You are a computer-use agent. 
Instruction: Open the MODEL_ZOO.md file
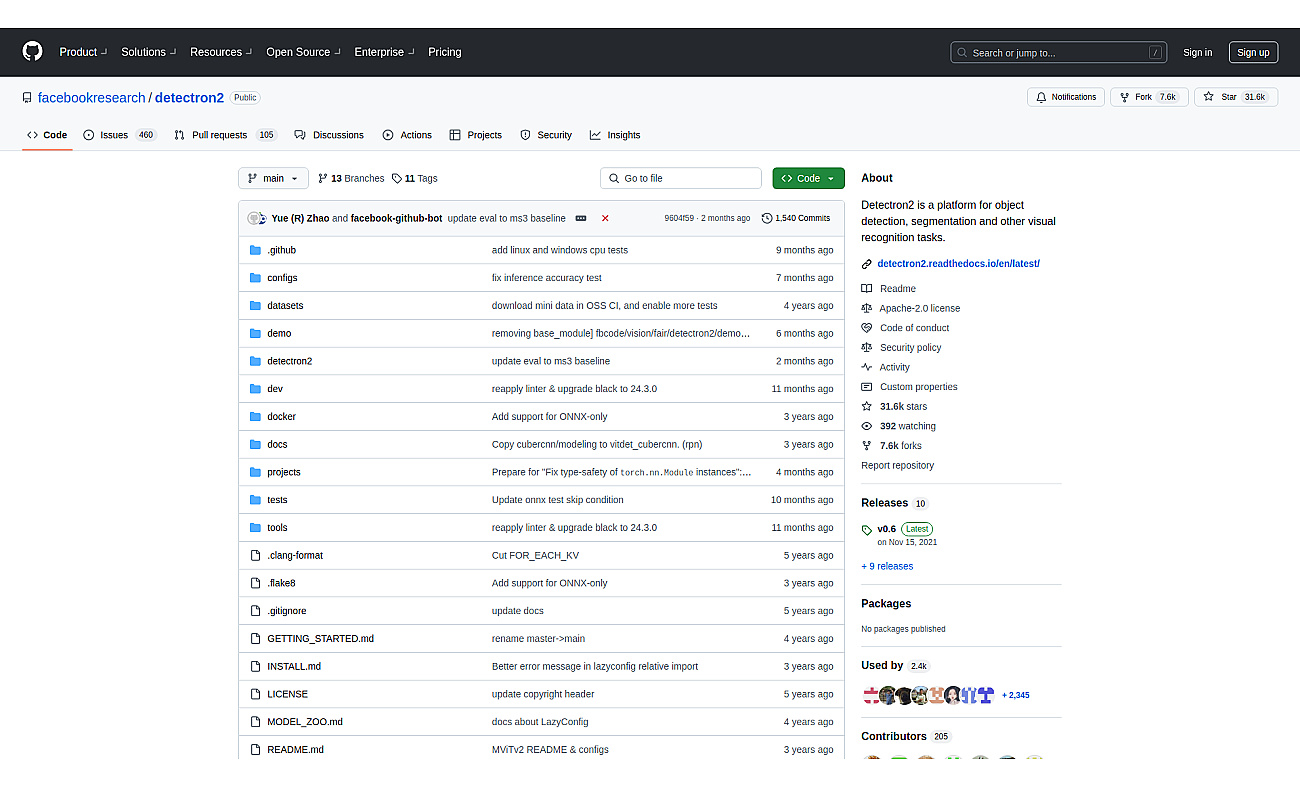[305, 722]
